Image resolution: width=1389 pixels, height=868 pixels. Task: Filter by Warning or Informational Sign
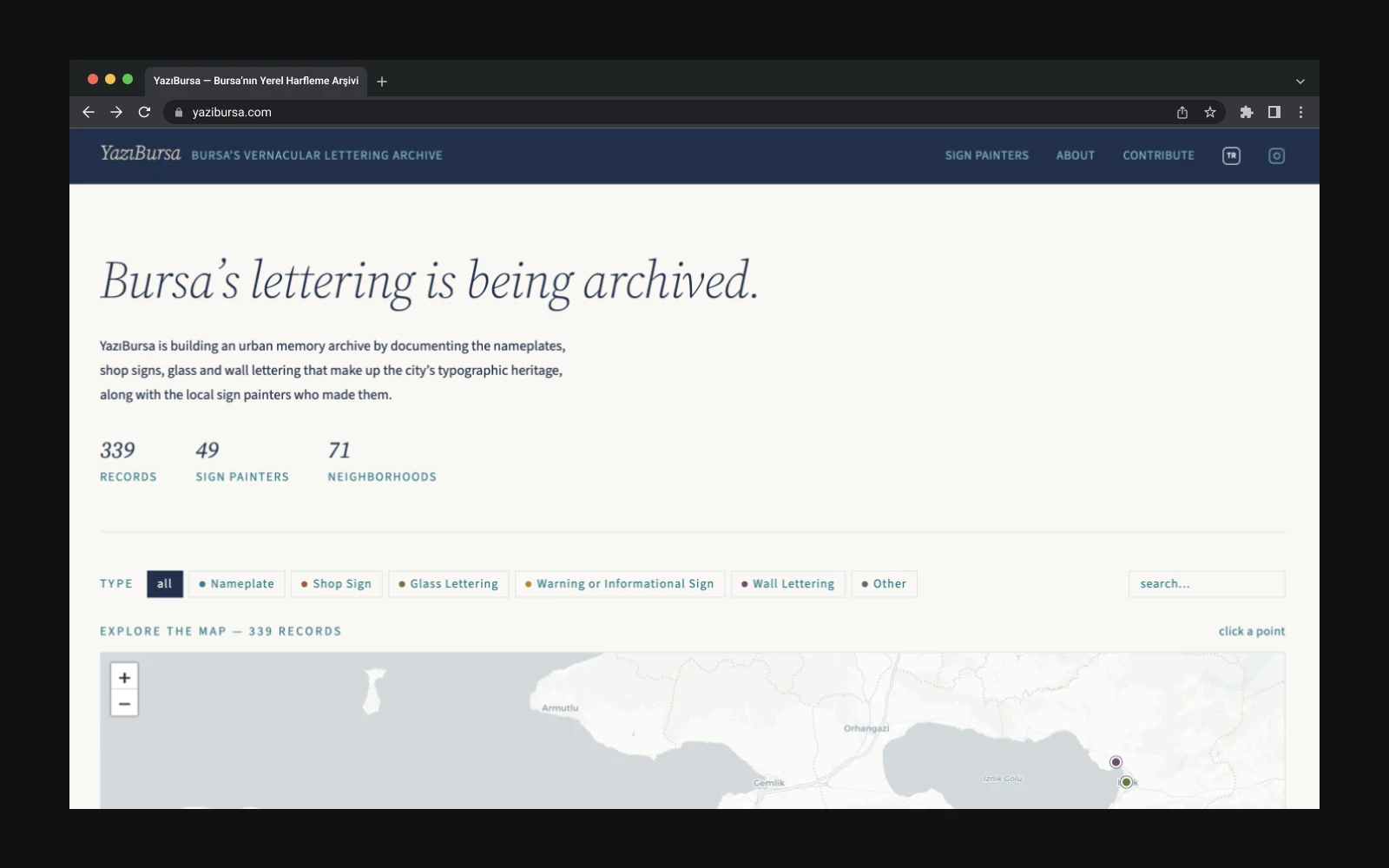click(x=620, y=583)
